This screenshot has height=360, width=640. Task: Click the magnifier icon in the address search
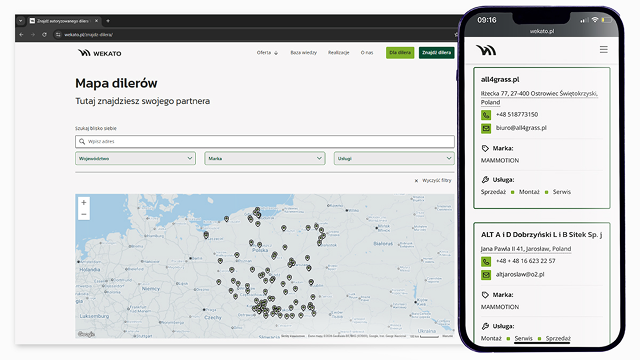coord(82,141)
